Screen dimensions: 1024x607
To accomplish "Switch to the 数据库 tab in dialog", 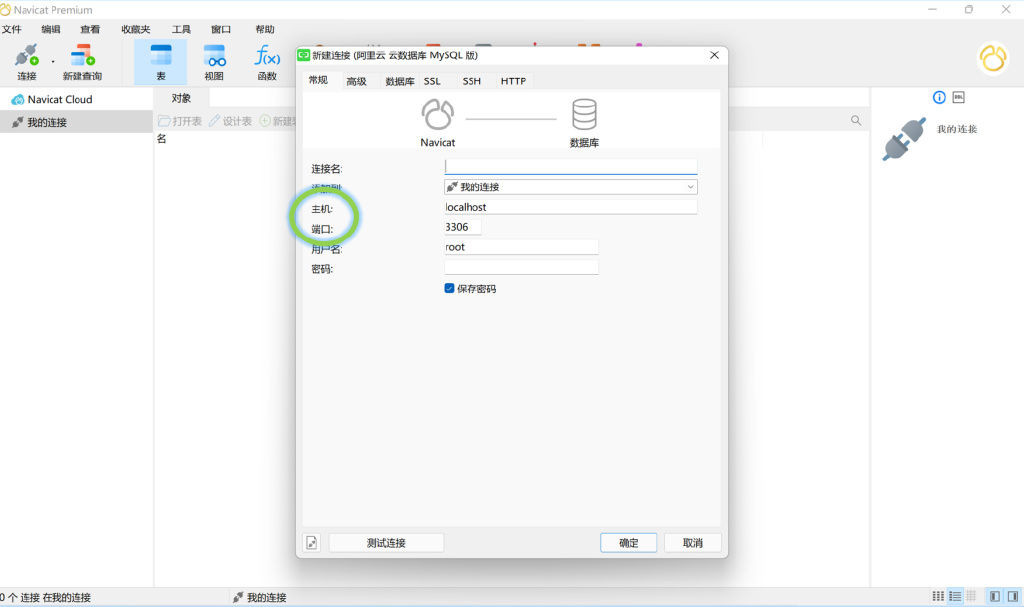I will (x=400, y=81).
